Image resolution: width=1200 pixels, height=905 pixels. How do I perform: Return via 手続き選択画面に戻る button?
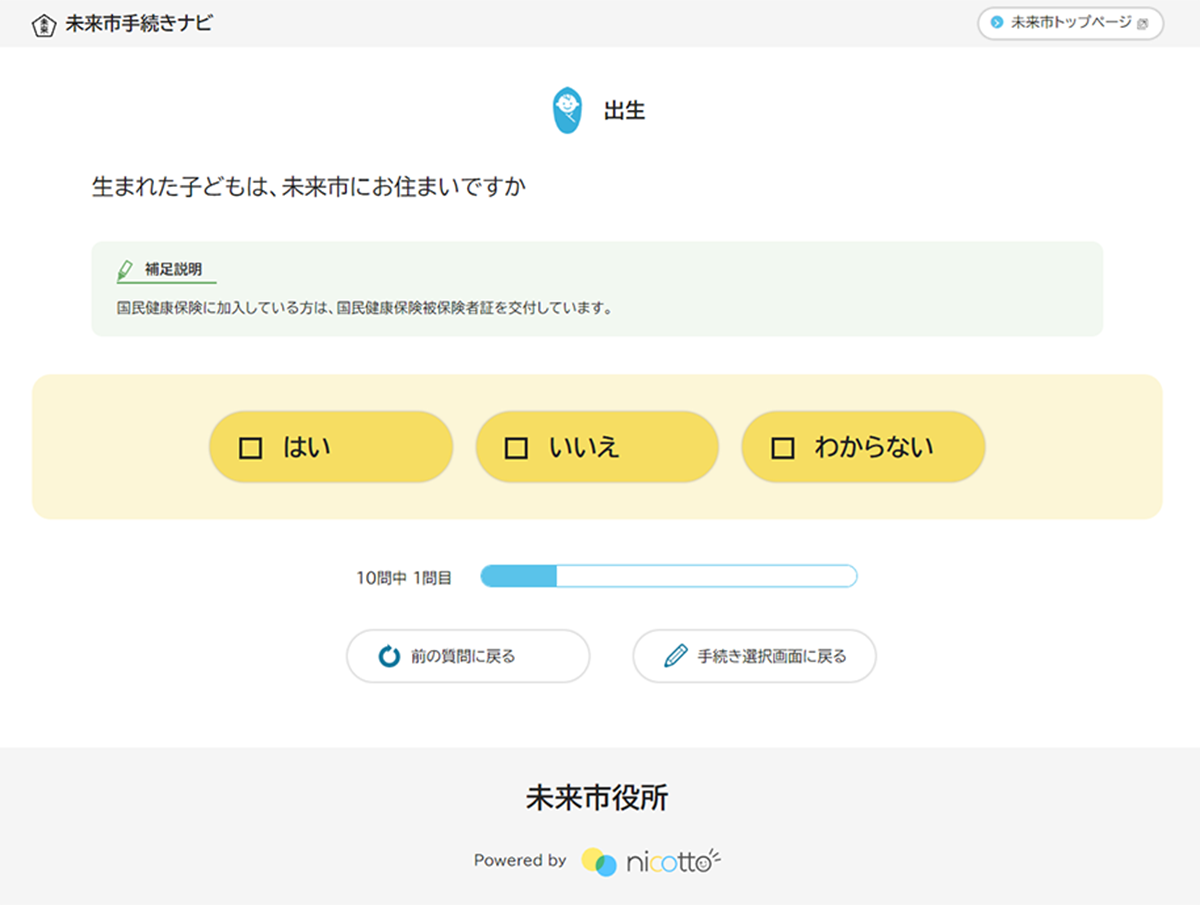754,657
